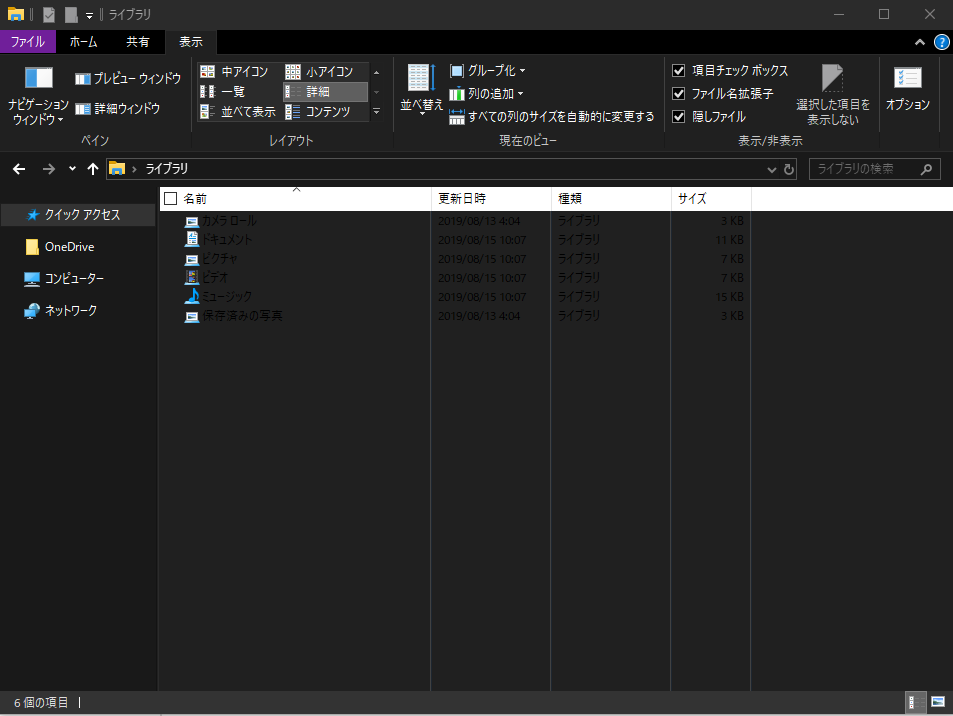
Task: Switch to the View (表示) tab
Action: (191, 42)
